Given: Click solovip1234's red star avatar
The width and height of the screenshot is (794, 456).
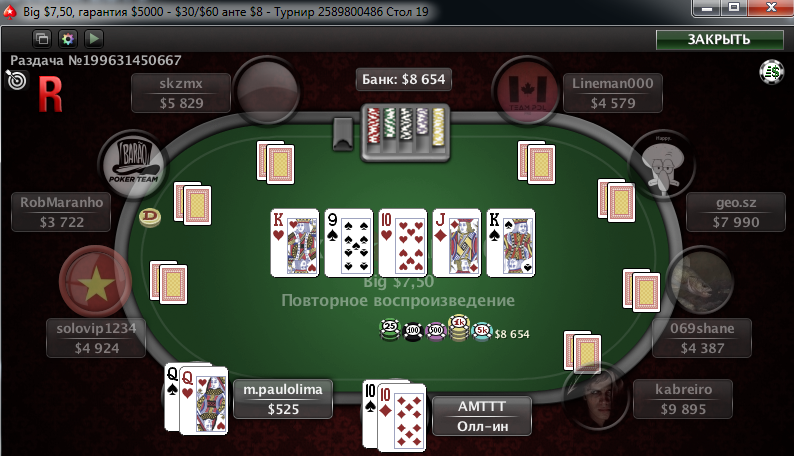Looking at the screenshot, I should (x=95, y=281).
